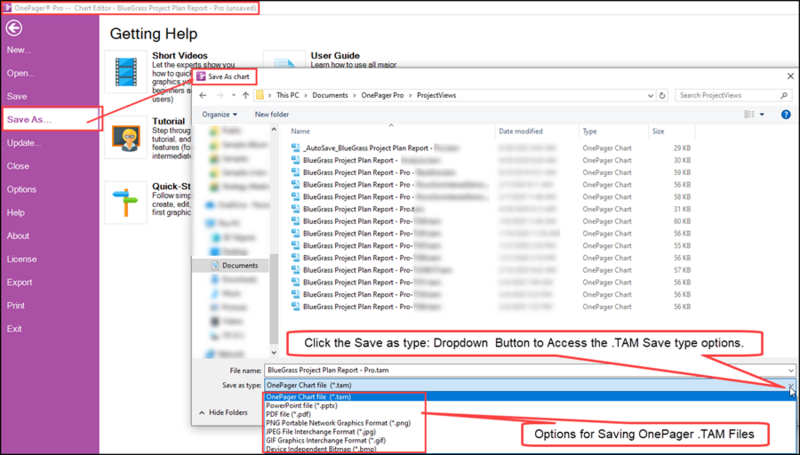This screenshot has width=800, height=455.
Task: Open the Organize dropdown menu
Action: pos(219,114)
